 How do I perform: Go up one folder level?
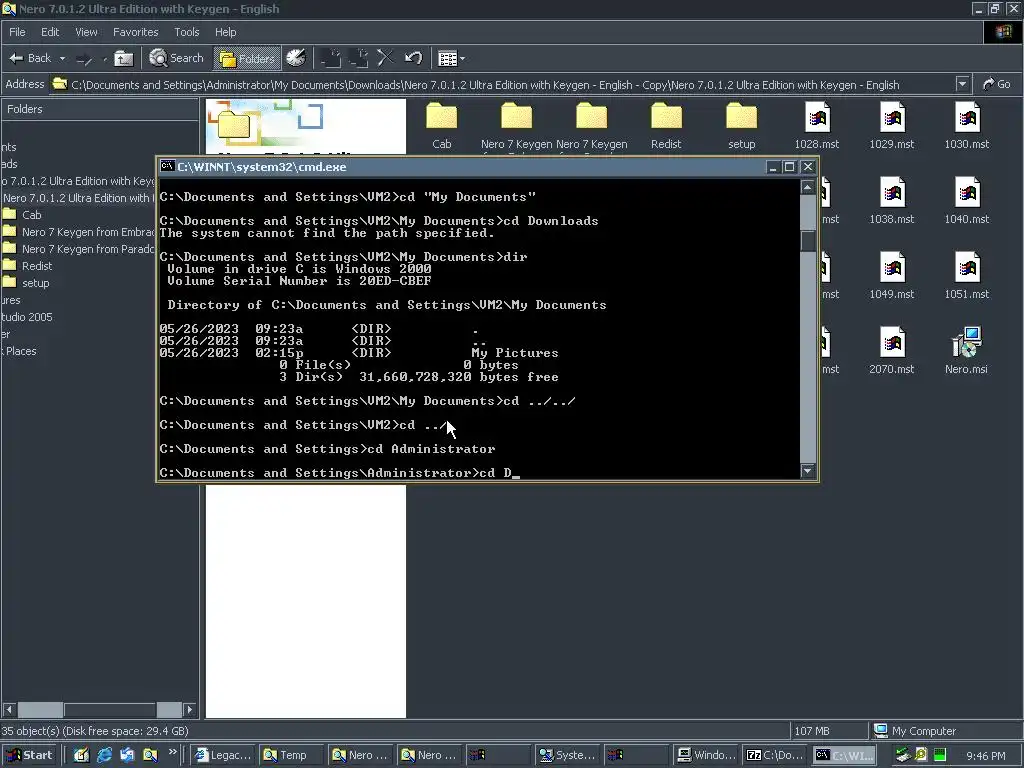pyautogui.click(x=123, y=58)
